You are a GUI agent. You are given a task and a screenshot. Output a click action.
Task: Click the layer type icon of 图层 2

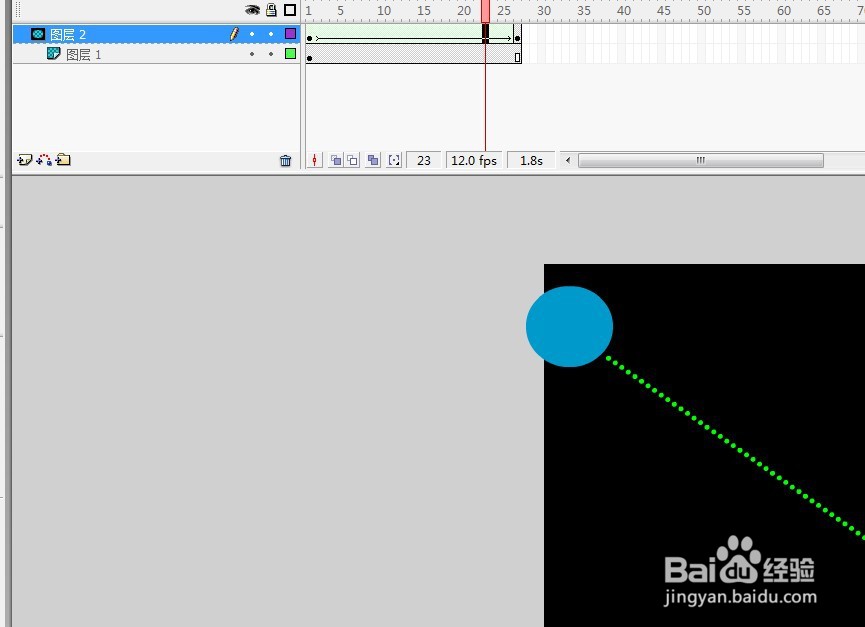[38, 34]
